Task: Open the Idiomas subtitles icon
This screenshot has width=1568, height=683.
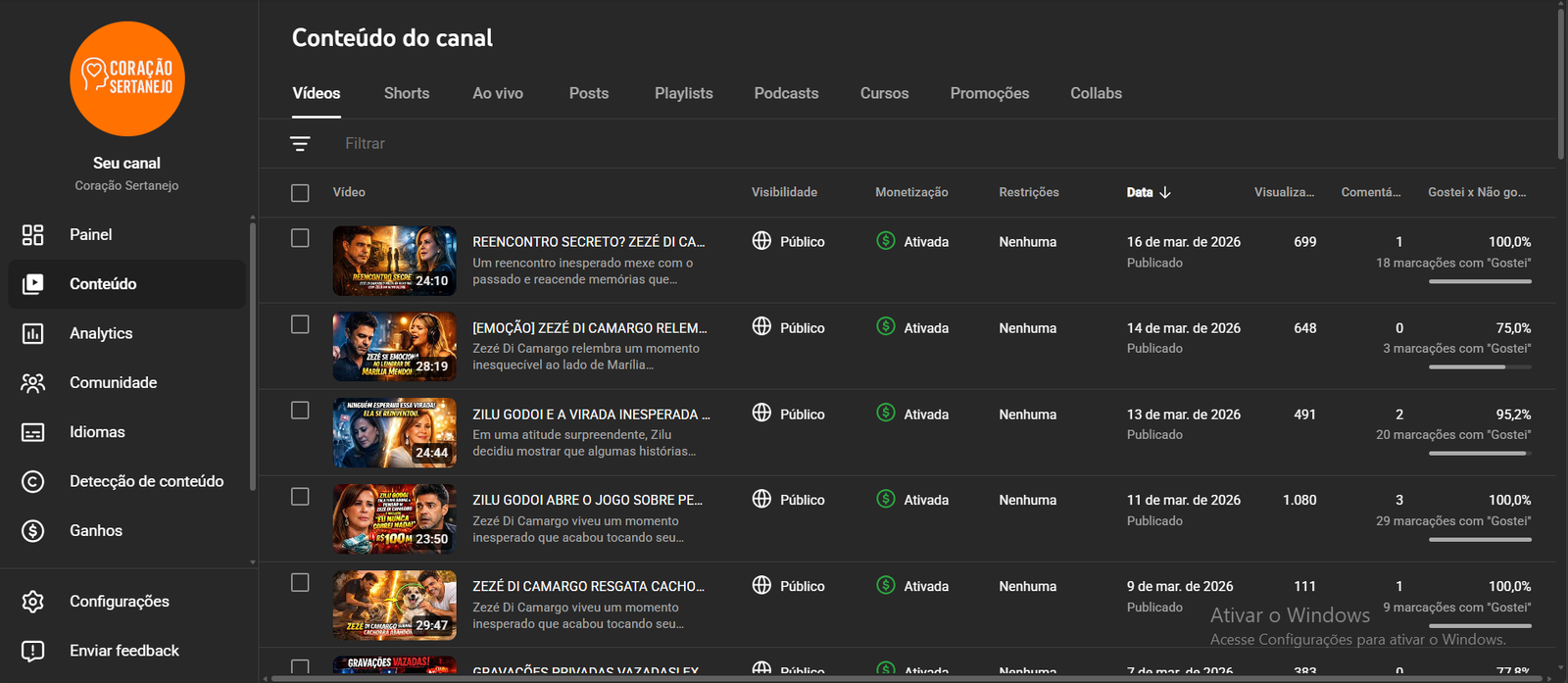Action: (33, 432)
